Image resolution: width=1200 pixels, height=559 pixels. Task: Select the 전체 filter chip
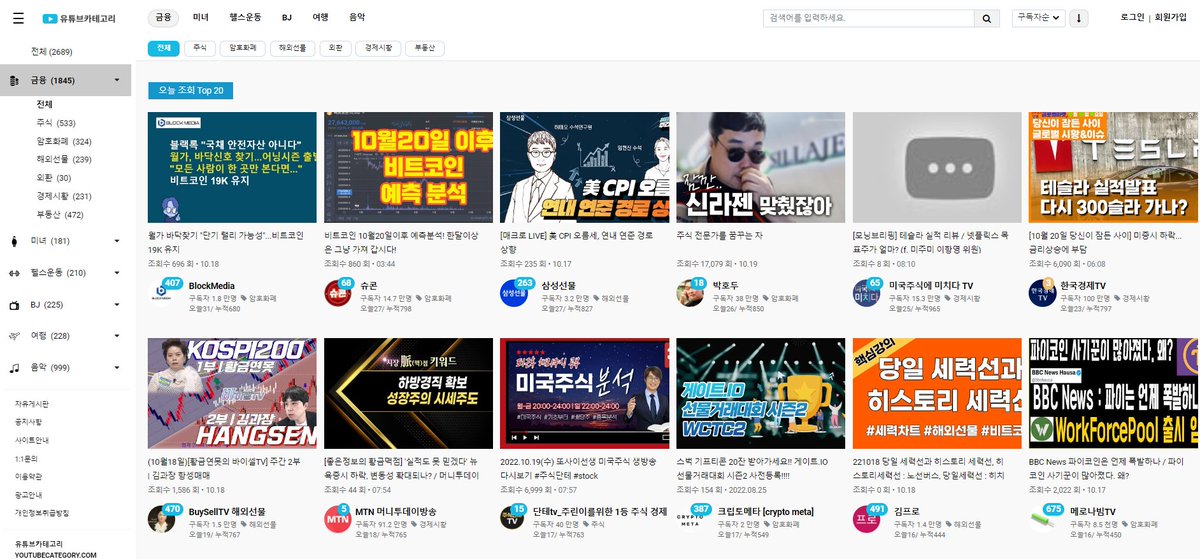[164, 48]
